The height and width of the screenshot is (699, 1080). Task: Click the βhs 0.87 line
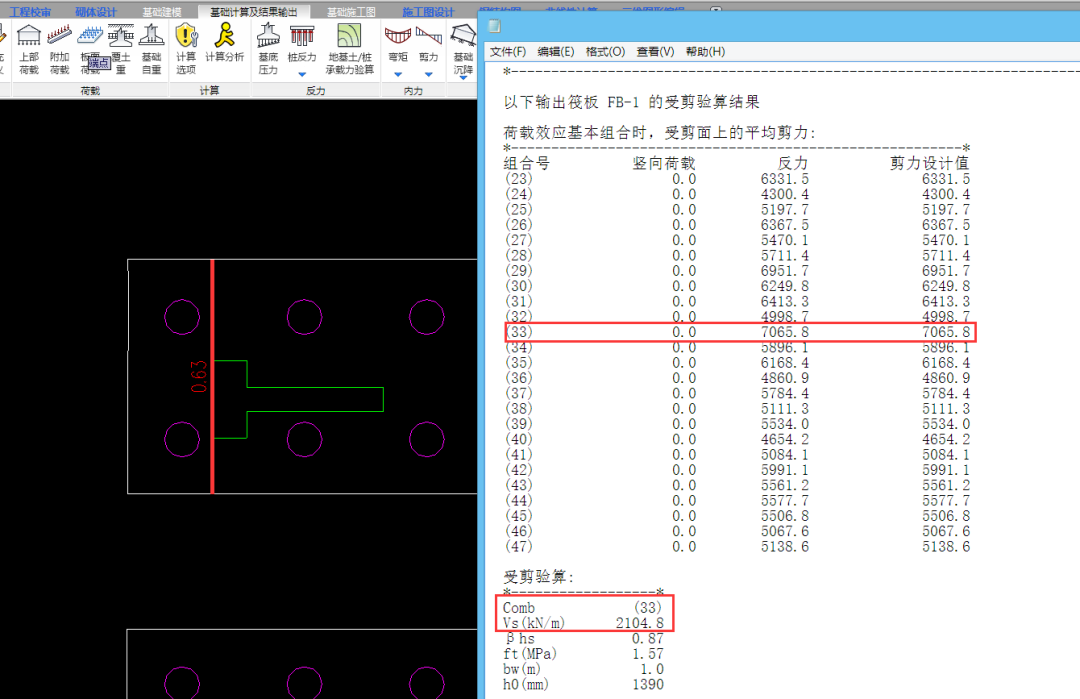584,638
